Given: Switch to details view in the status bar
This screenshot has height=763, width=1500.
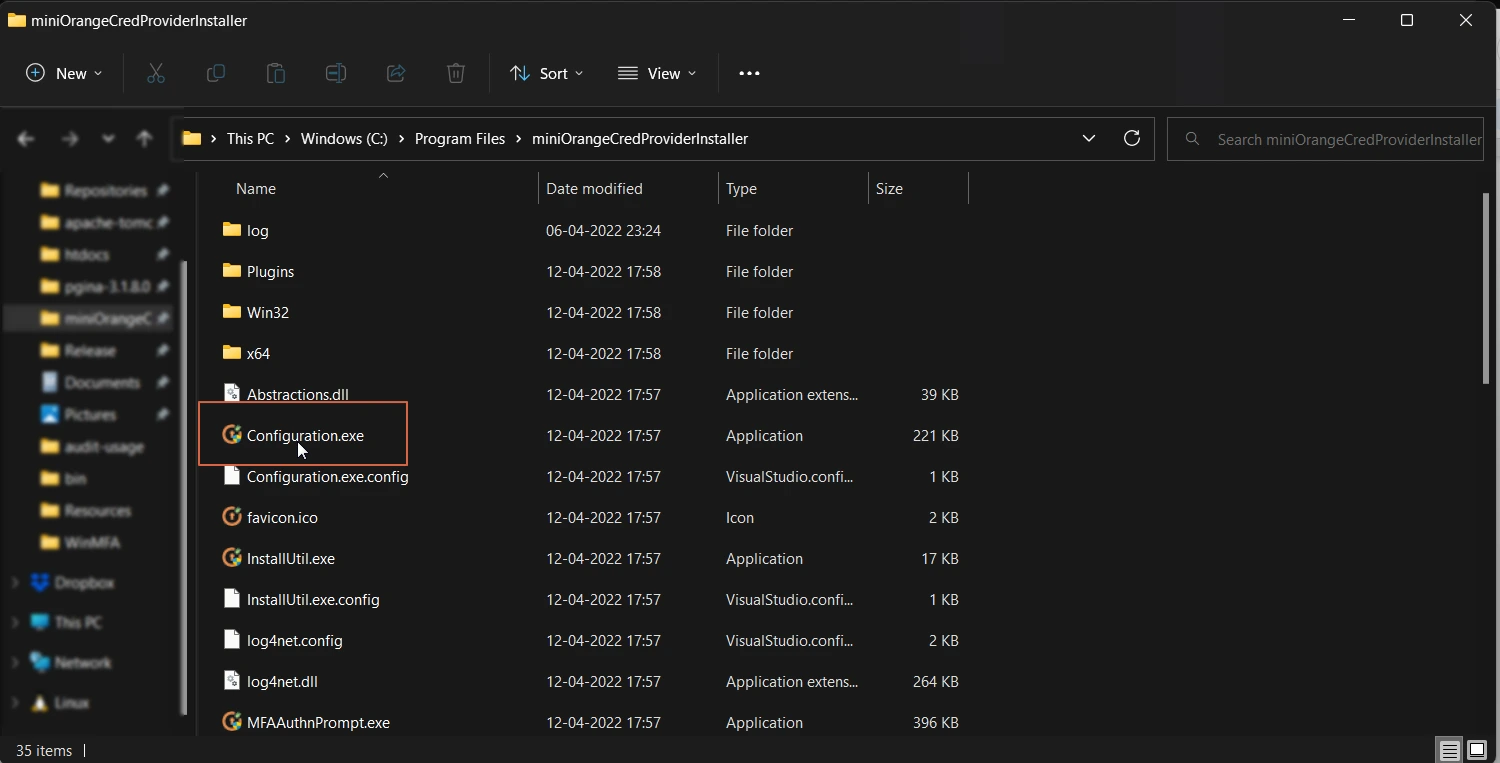Looking at the screenshot, I should click(x=1449, y=750).
